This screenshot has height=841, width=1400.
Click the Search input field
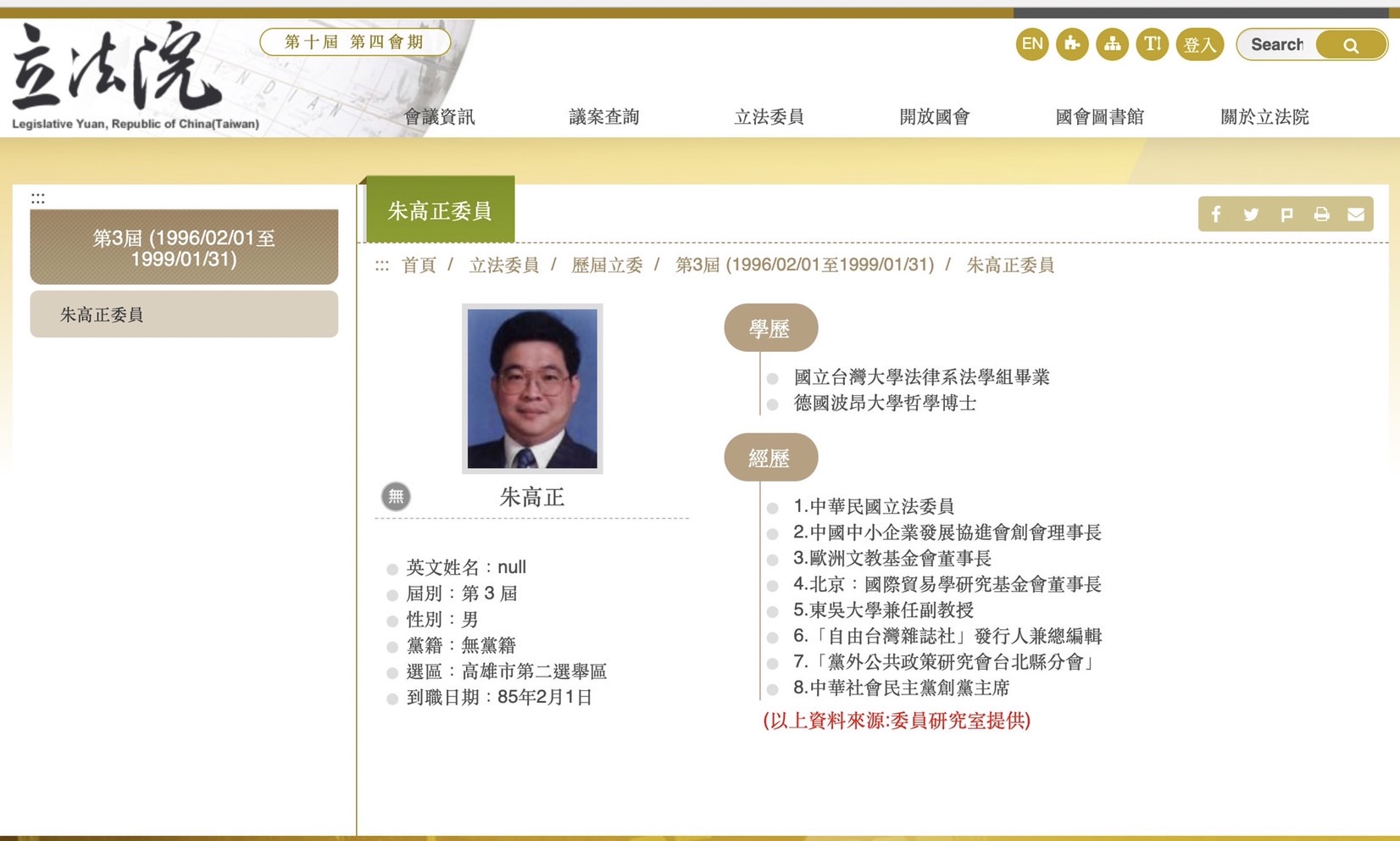tap(1276, 44)
